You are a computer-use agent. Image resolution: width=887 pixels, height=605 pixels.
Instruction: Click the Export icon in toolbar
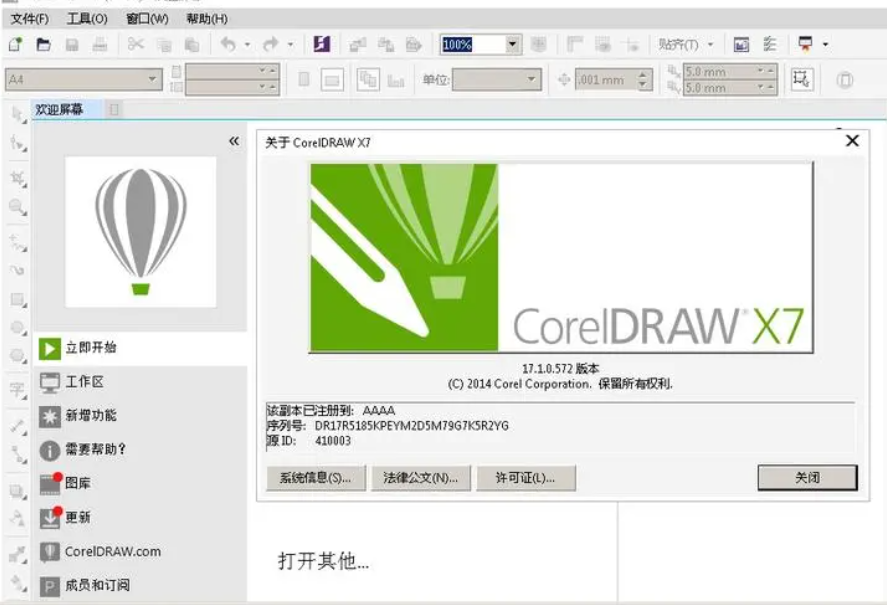(386, 44)
